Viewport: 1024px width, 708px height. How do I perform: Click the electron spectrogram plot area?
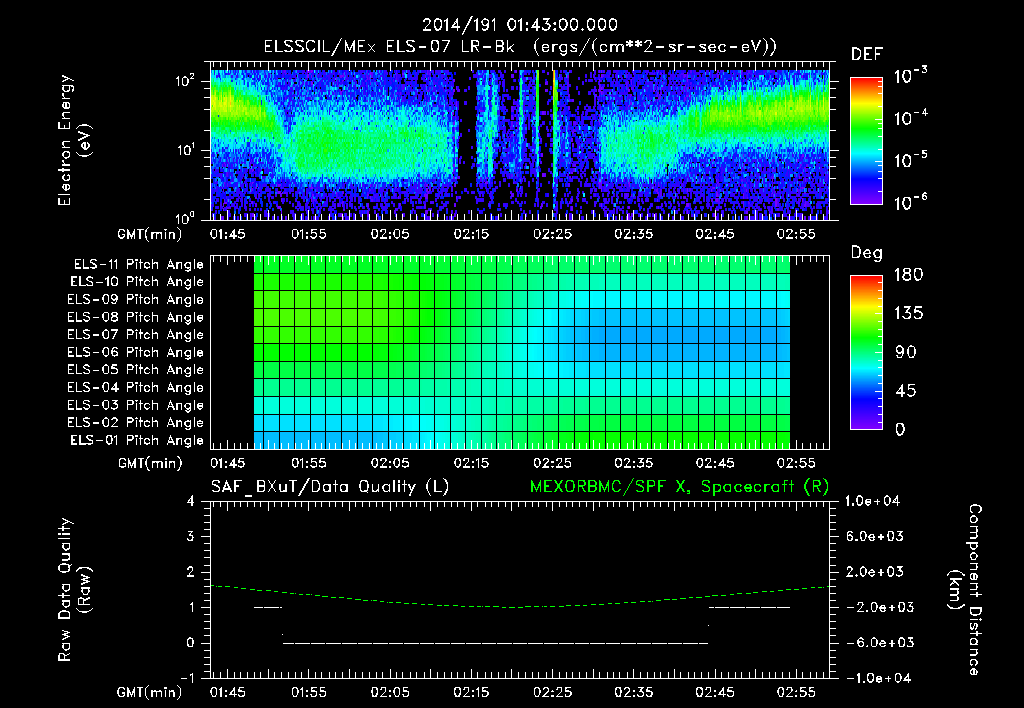(x=520, y=141)
